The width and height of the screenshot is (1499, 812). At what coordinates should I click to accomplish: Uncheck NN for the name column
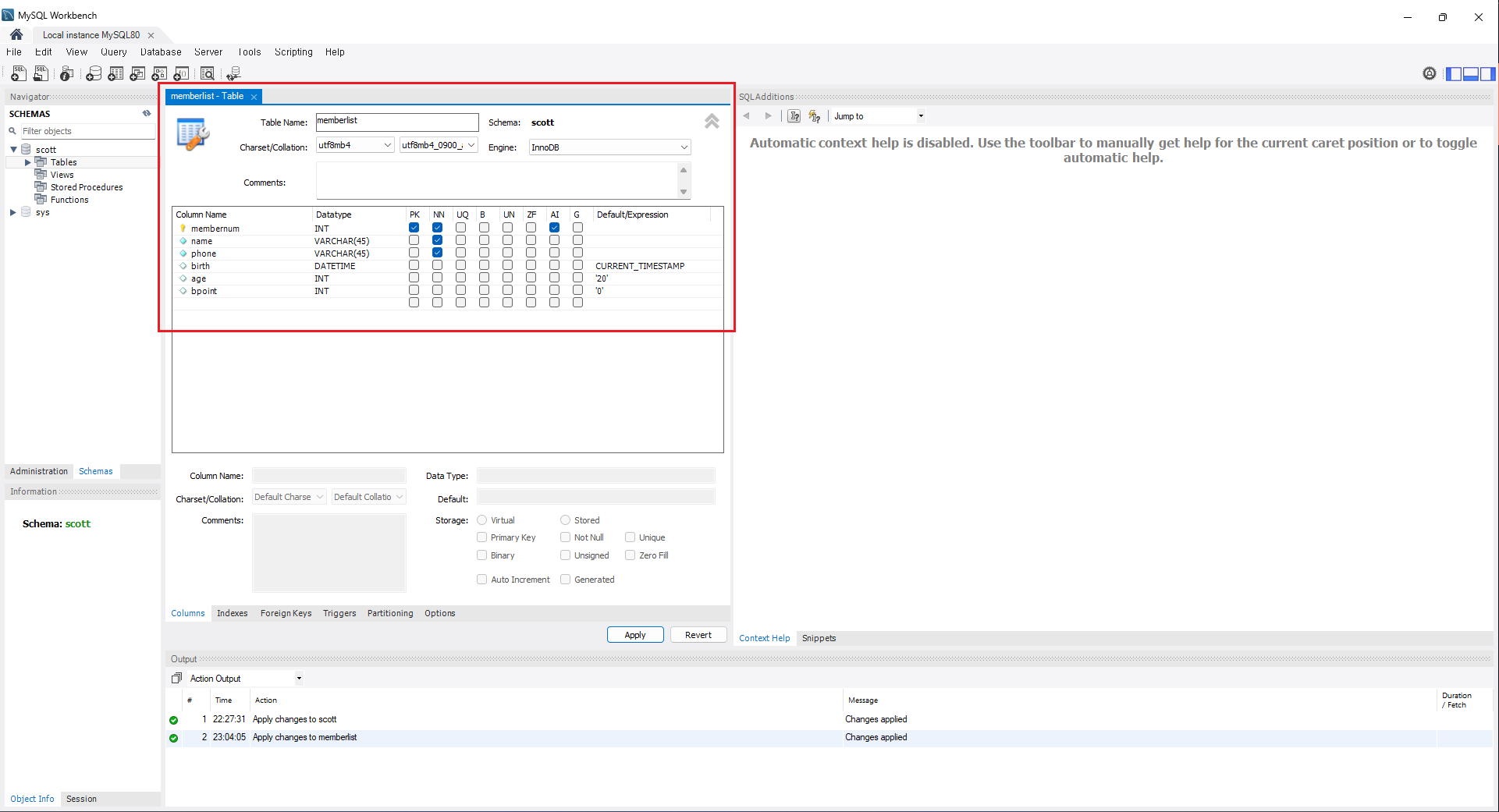pyautogui.click(x=437, y=240)
